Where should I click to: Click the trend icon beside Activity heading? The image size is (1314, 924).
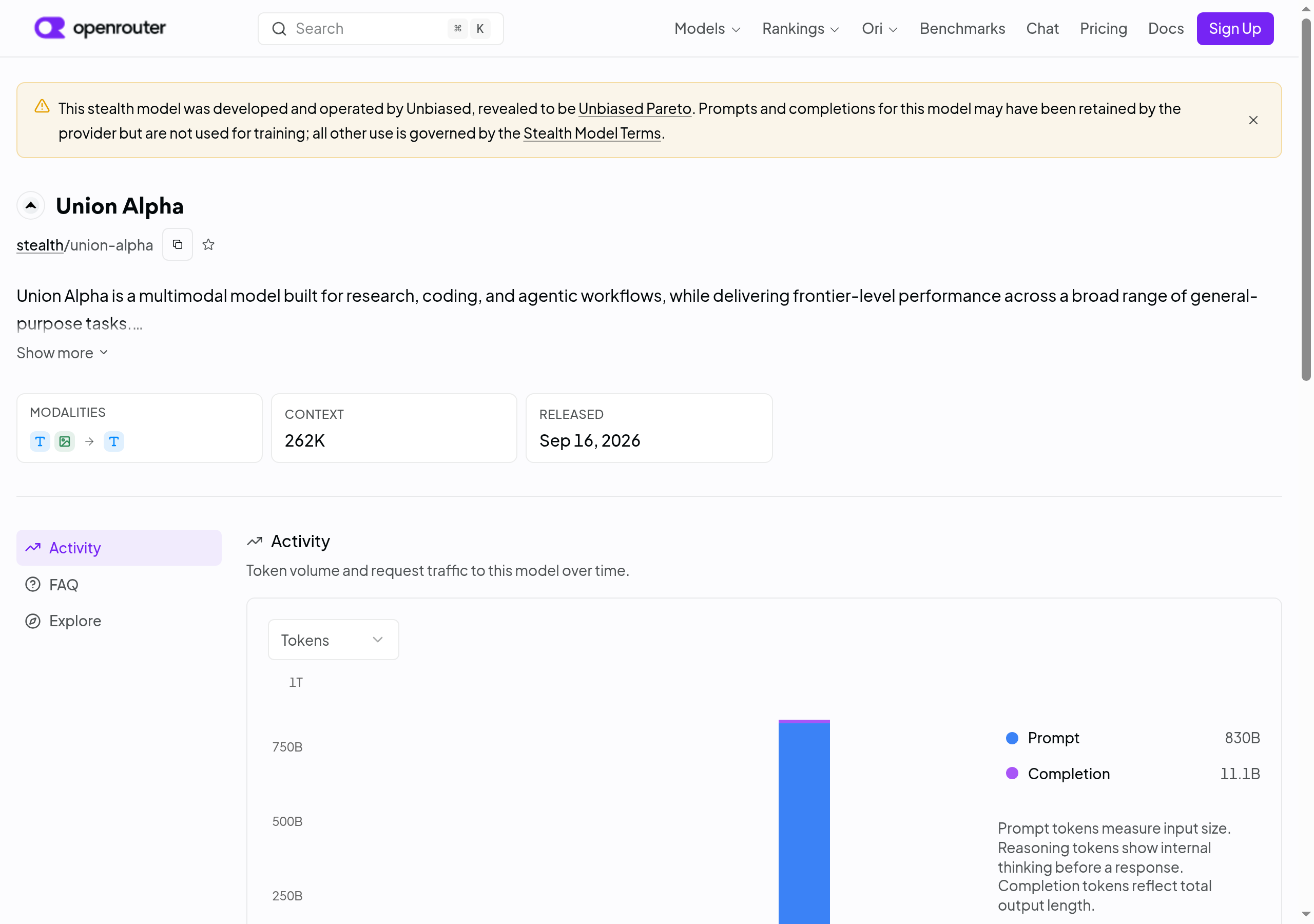[255, 541]
